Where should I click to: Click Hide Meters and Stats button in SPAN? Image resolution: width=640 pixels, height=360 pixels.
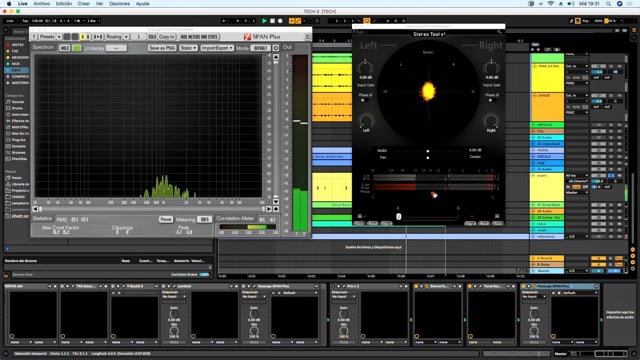(199, 37)
